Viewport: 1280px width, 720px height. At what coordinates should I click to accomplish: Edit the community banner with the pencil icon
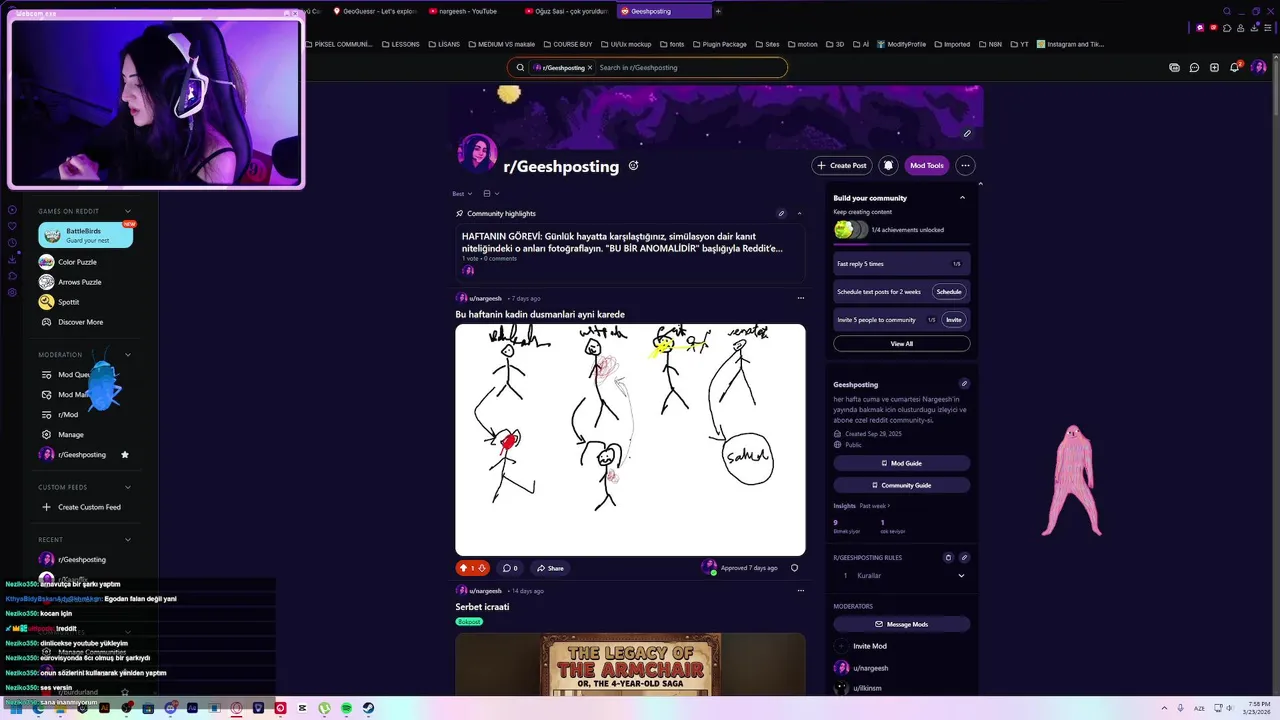(x=967, y=133)
